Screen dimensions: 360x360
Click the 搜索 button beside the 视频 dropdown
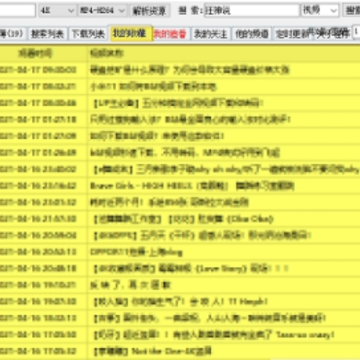(x=351, y=11)
